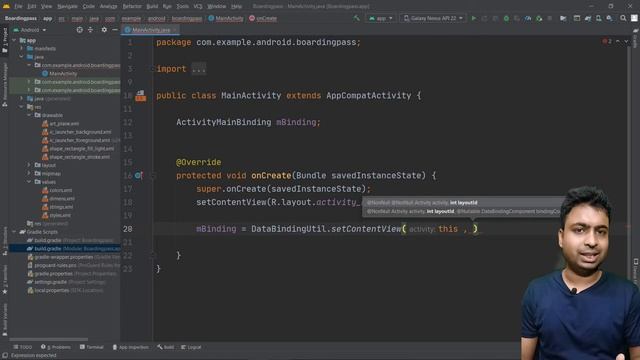Open ic_launcher_foreground.xml file
The height and width of the screenshot is (360, 640).
[76, 140]
